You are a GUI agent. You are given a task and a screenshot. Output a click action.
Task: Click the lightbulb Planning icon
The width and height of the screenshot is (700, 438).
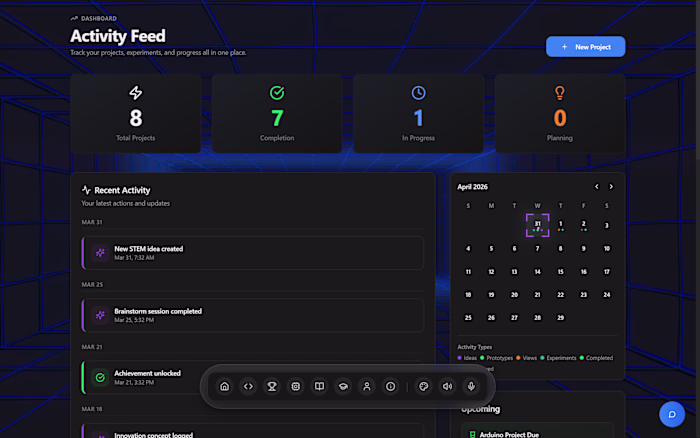559,93
